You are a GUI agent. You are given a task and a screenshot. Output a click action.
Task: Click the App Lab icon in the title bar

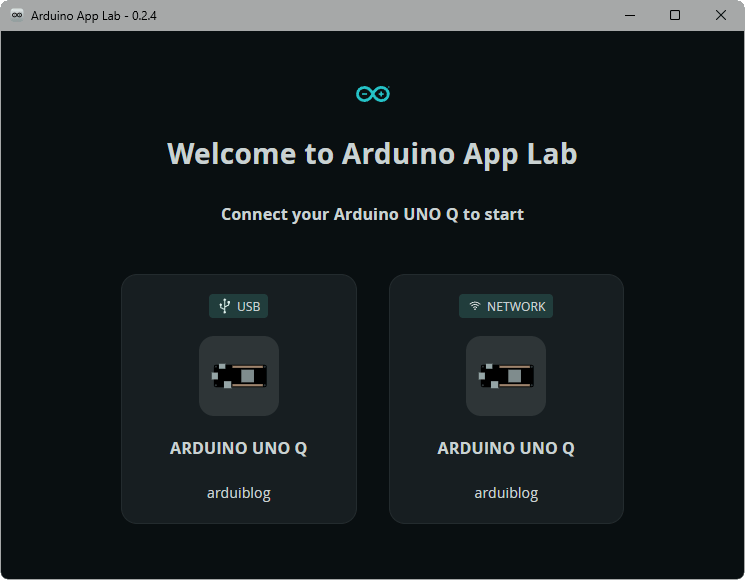pyautogui.click(x=17, y=15)
